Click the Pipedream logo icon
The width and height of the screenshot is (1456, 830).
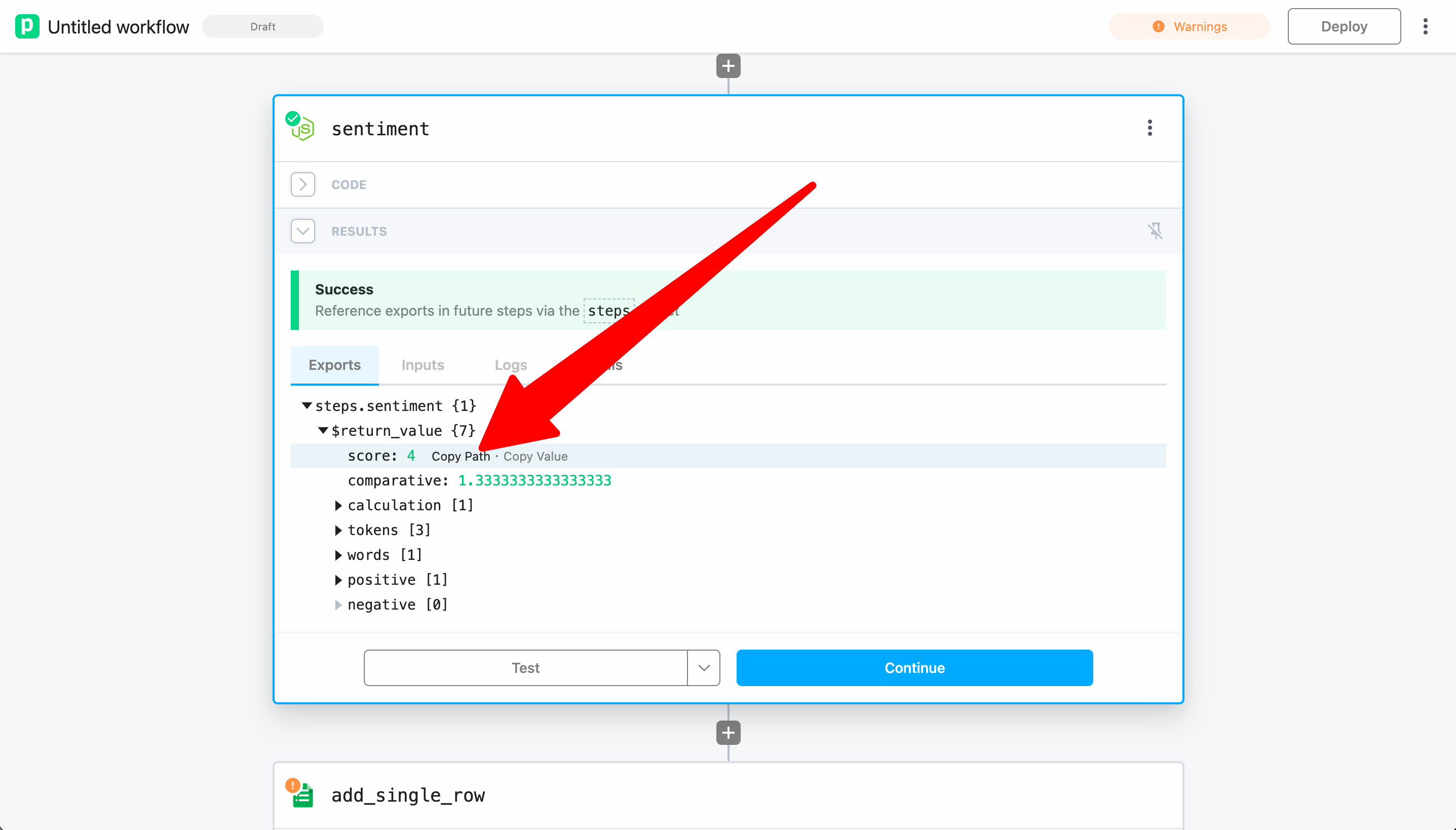(x=27, y=26)
